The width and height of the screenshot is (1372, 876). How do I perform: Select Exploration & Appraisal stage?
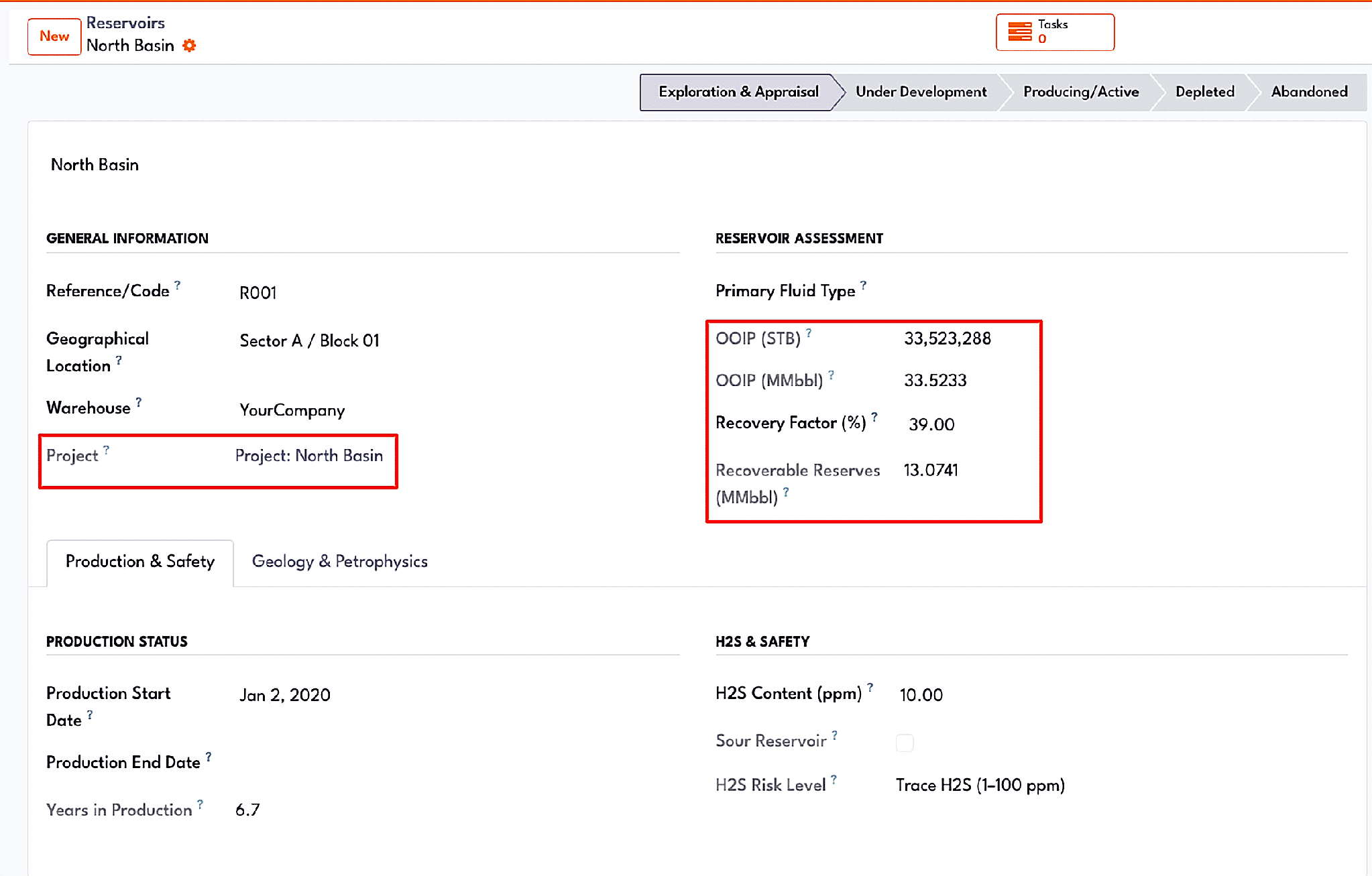point(738,92)
